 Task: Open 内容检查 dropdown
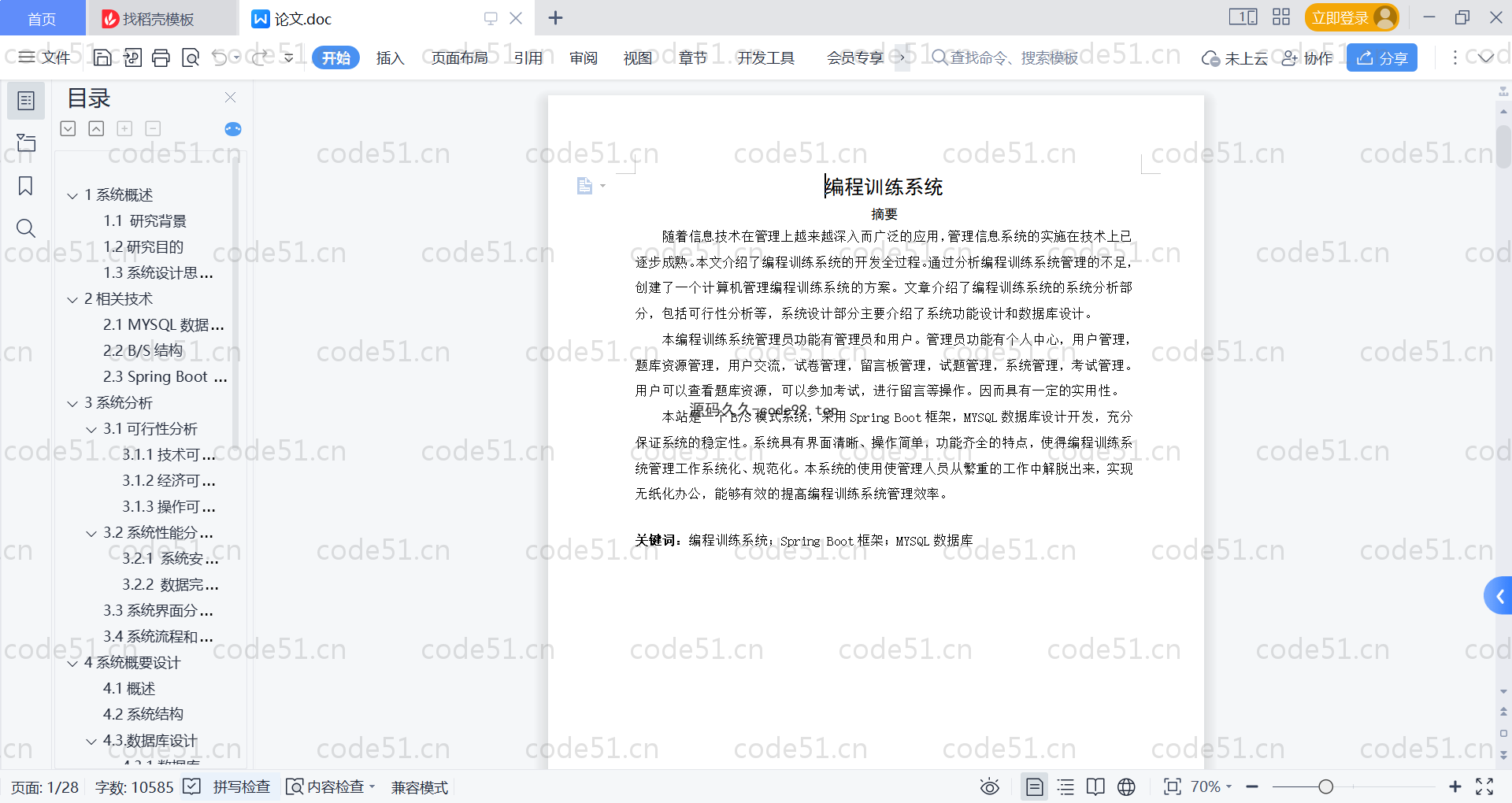(x=331, y=786)
